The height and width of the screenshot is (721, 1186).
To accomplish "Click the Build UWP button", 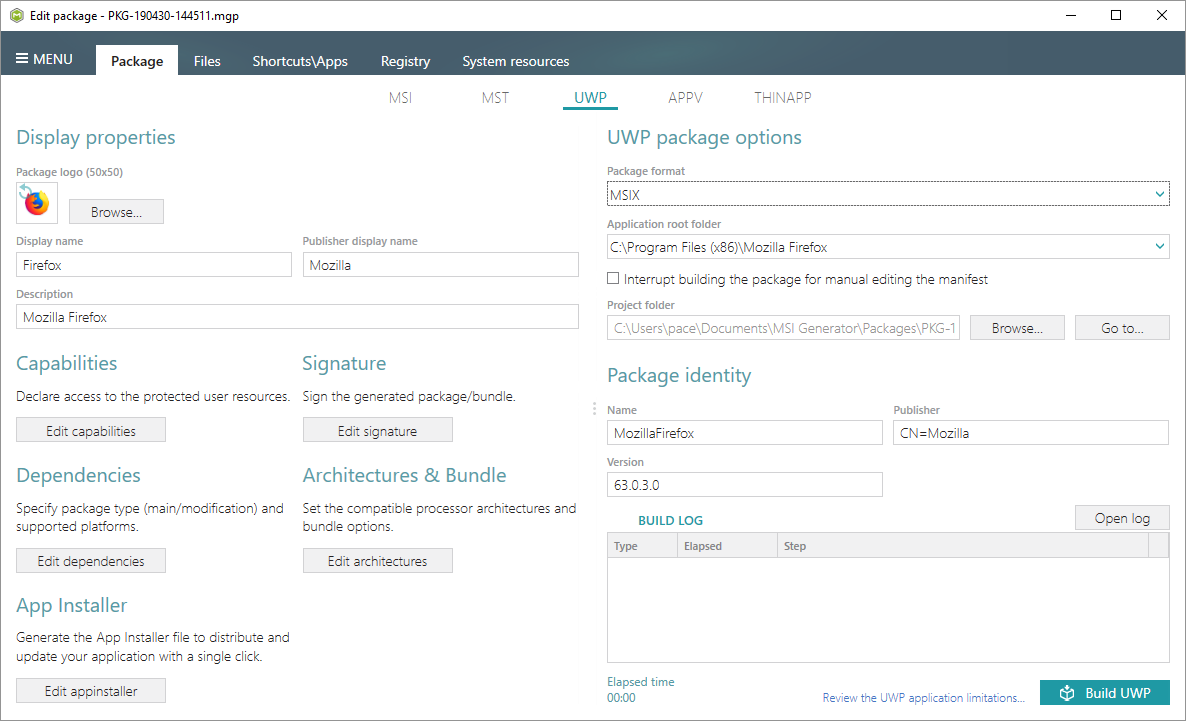I will point(1104,692).
